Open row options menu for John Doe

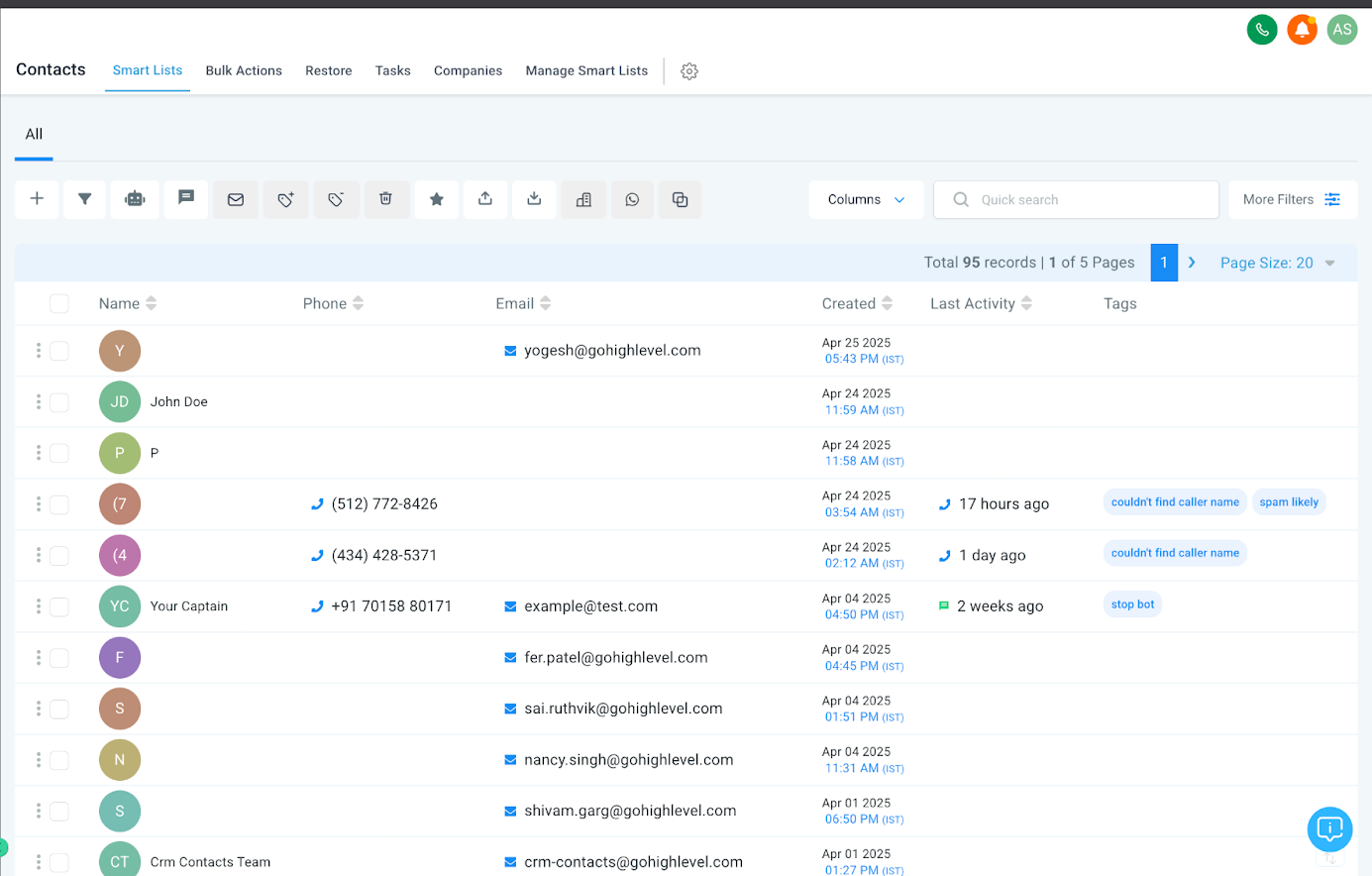click(39, 402)
